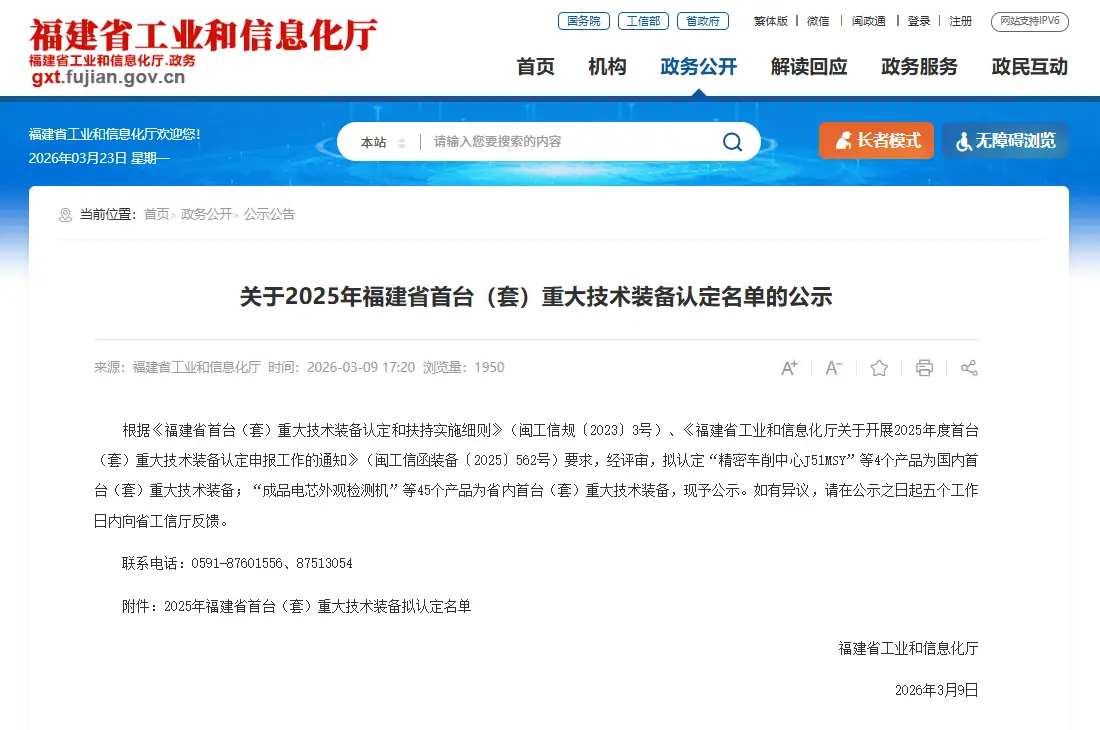Click the 工信部 link button
The width and height of the screenshot is (1100, 730).
[643, 21]
